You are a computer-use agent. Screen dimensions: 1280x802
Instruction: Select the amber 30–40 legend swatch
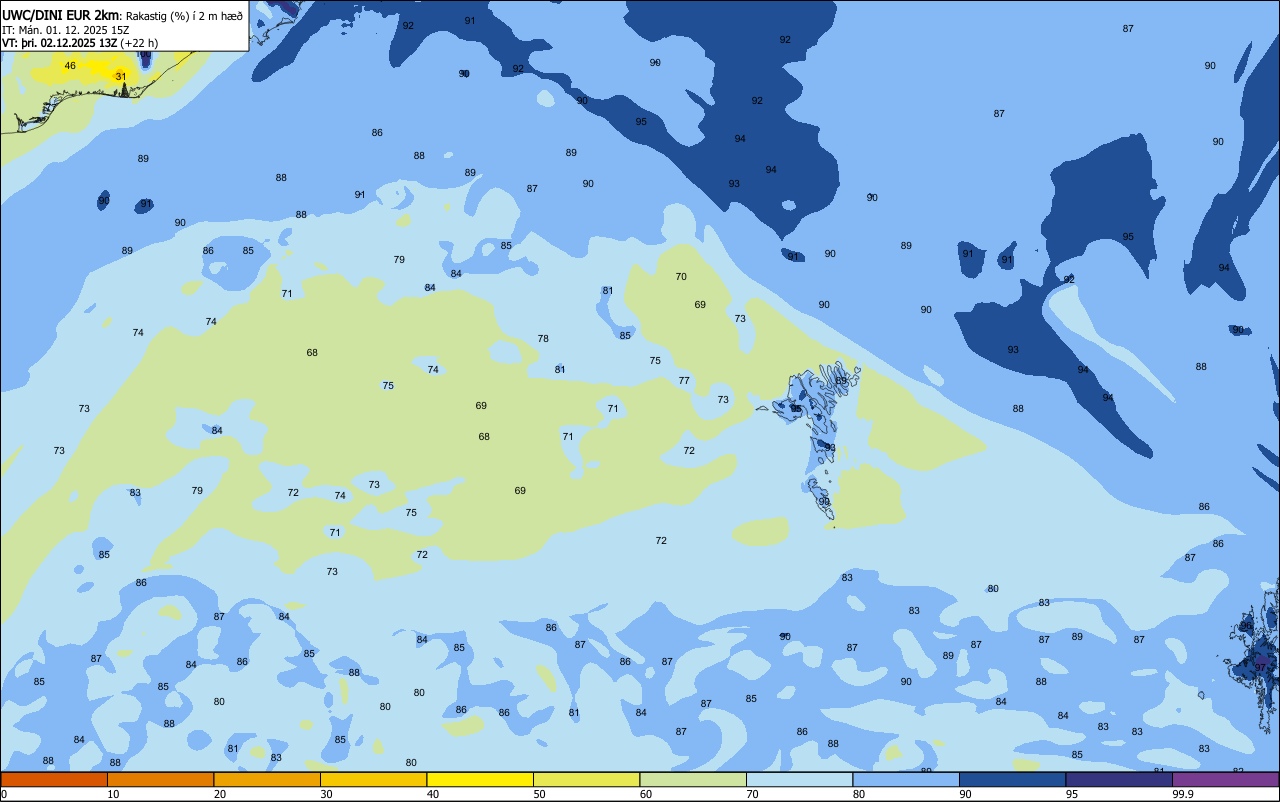(x=373, y=779)
